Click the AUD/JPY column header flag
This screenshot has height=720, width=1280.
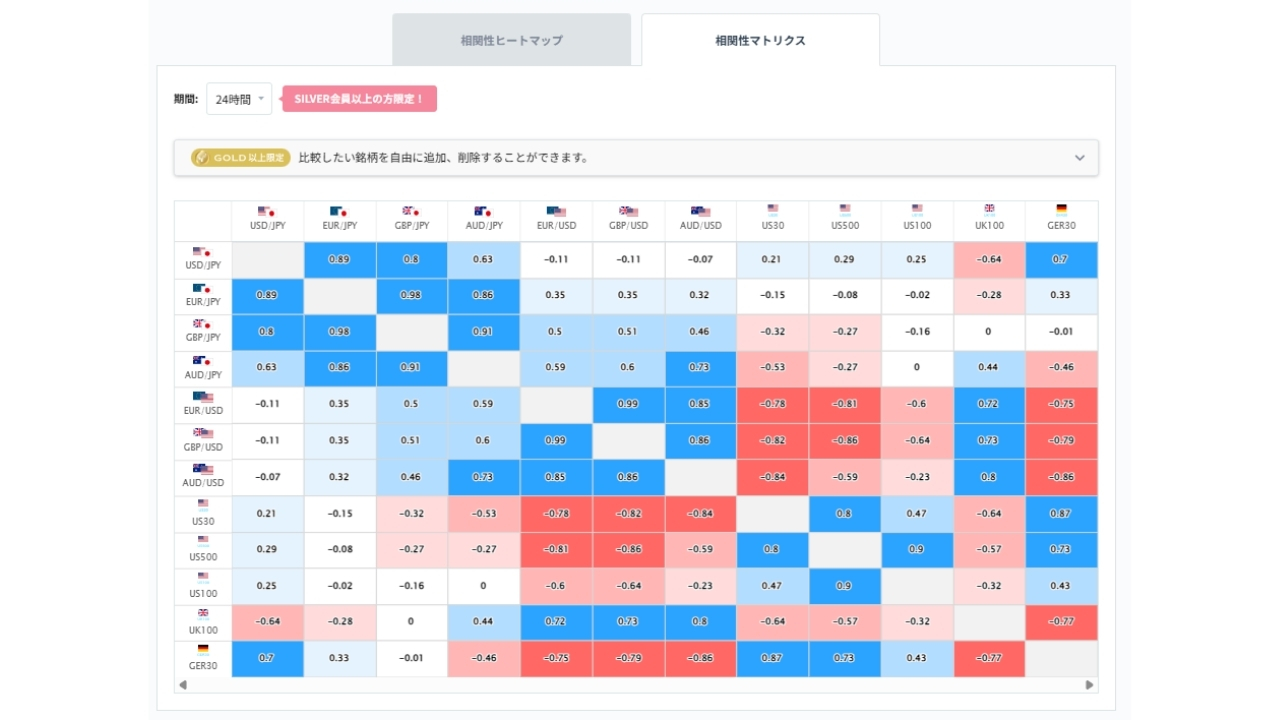[x=483, y=211]
